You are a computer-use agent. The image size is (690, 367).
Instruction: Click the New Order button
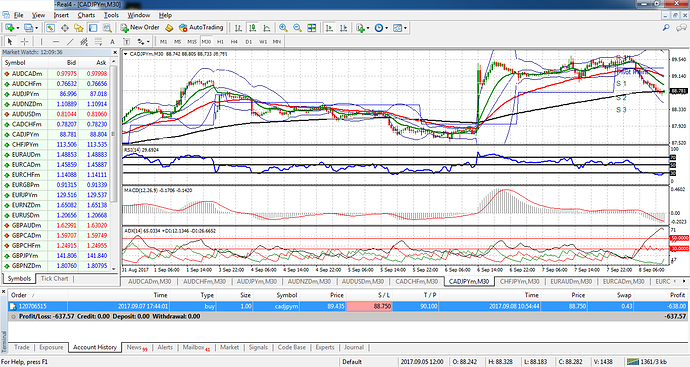tap(140, 27)
